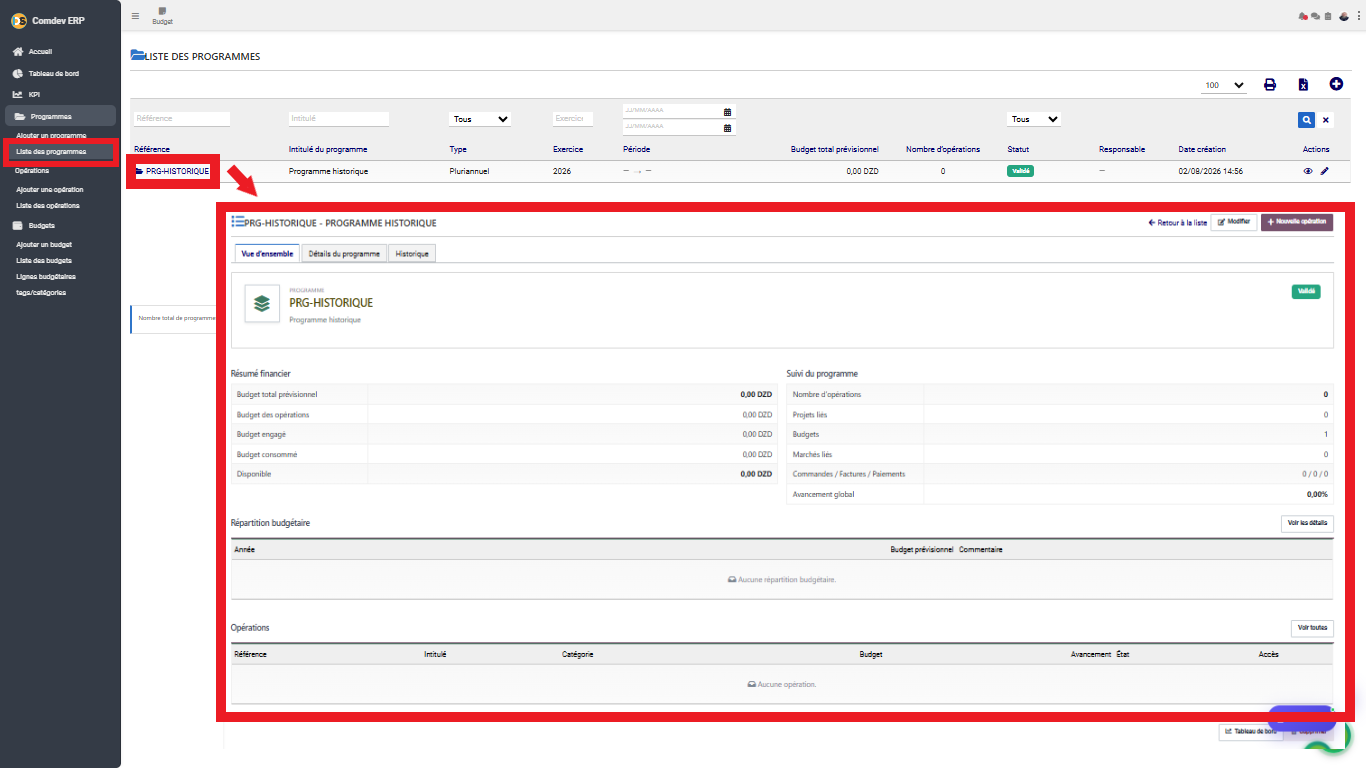Open Ajouter une opération in sidebar
Screen dimensions: 1366x768
coord(50,189)
